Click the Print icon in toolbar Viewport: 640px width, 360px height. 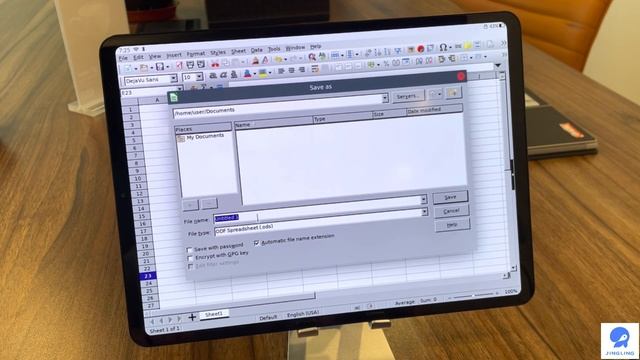click(x=190, y=64)
